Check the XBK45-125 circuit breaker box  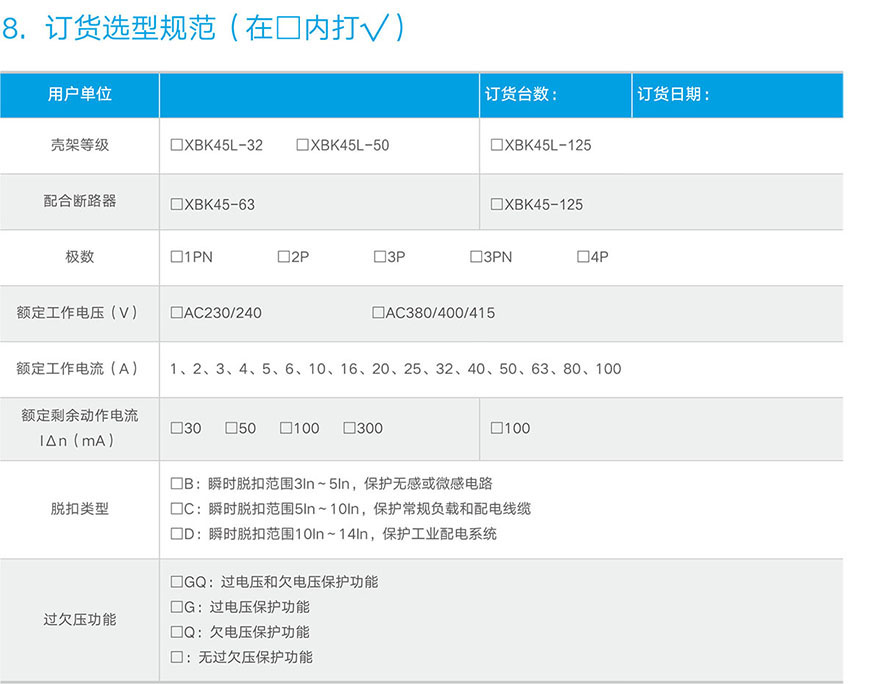497,204
